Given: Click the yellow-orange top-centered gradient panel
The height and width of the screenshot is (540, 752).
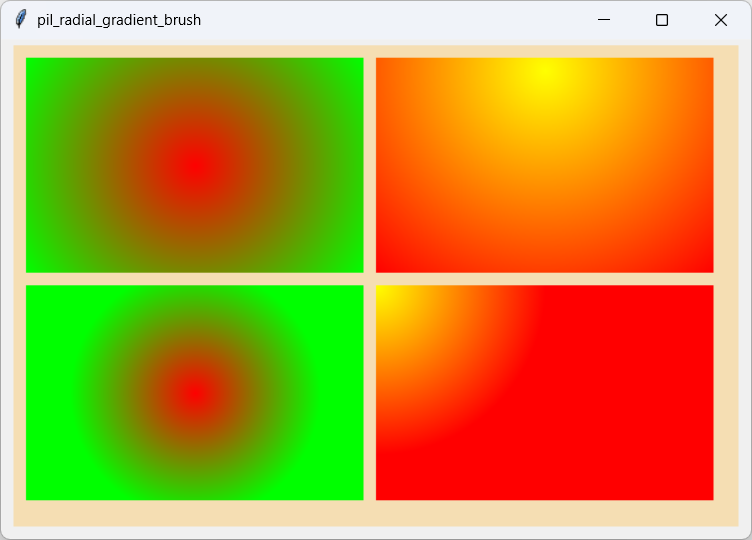Looking at the screenshot, I should click(x=545, y=165).
